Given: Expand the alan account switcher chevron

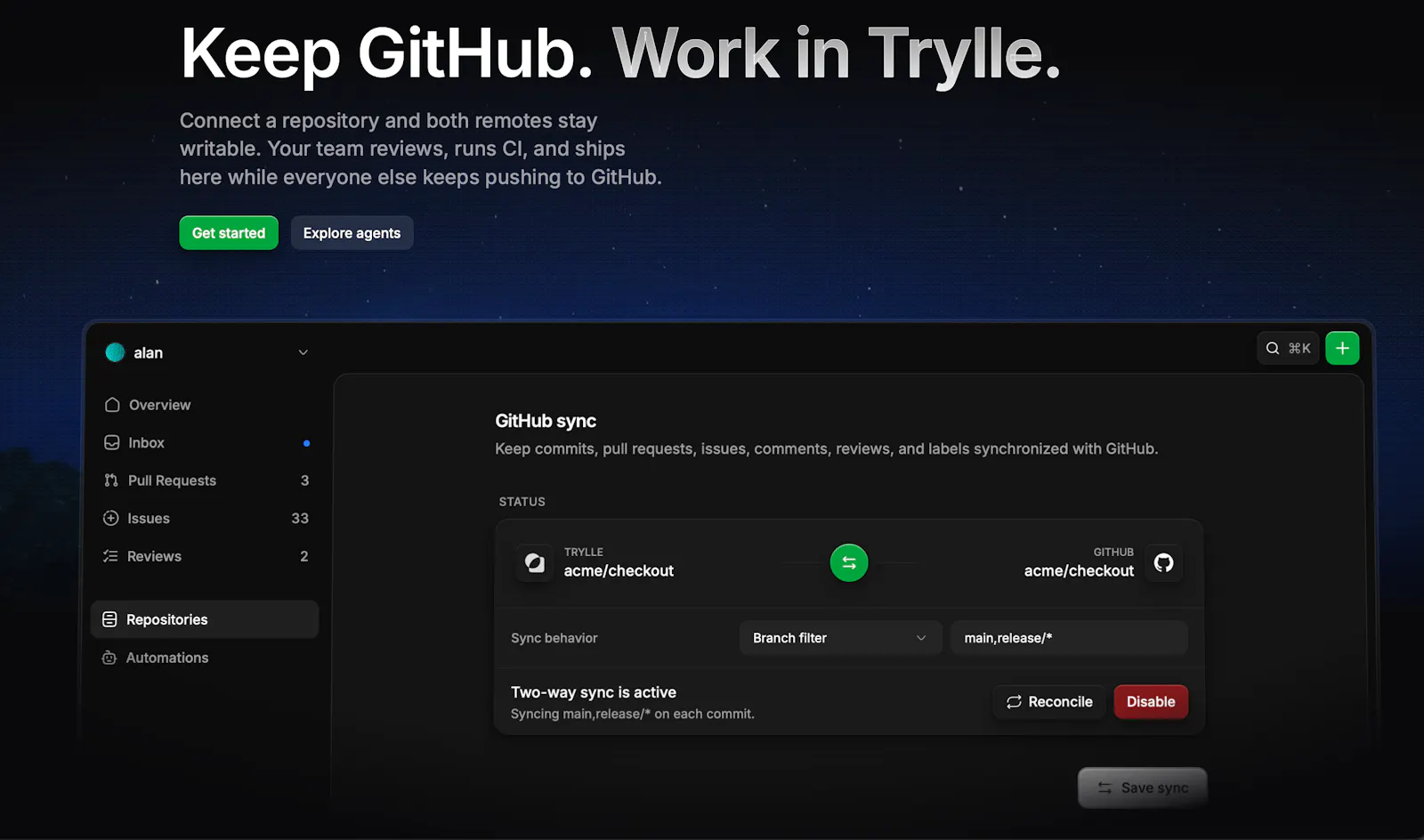Looking at the screenshot, I should pos(303,352).
